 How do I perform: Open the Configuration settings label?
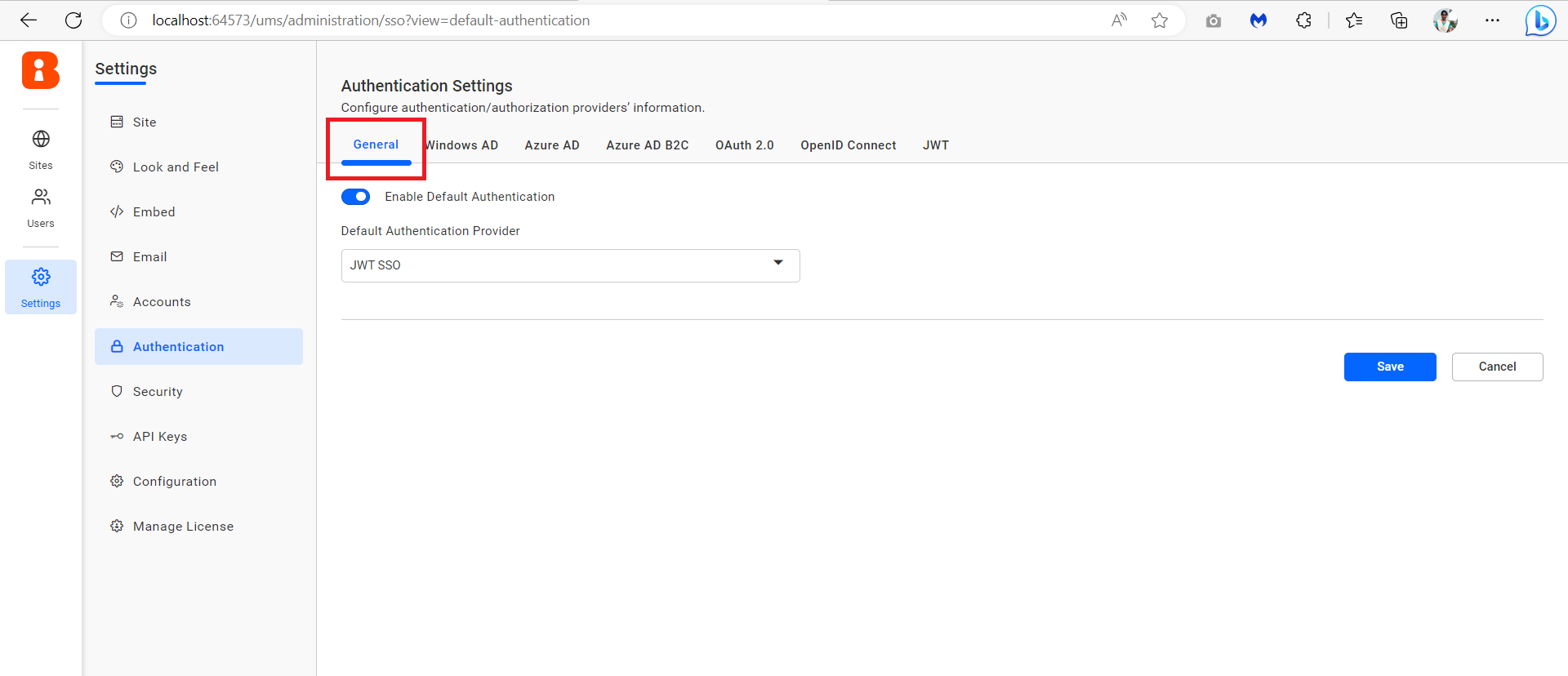[175, 481]
